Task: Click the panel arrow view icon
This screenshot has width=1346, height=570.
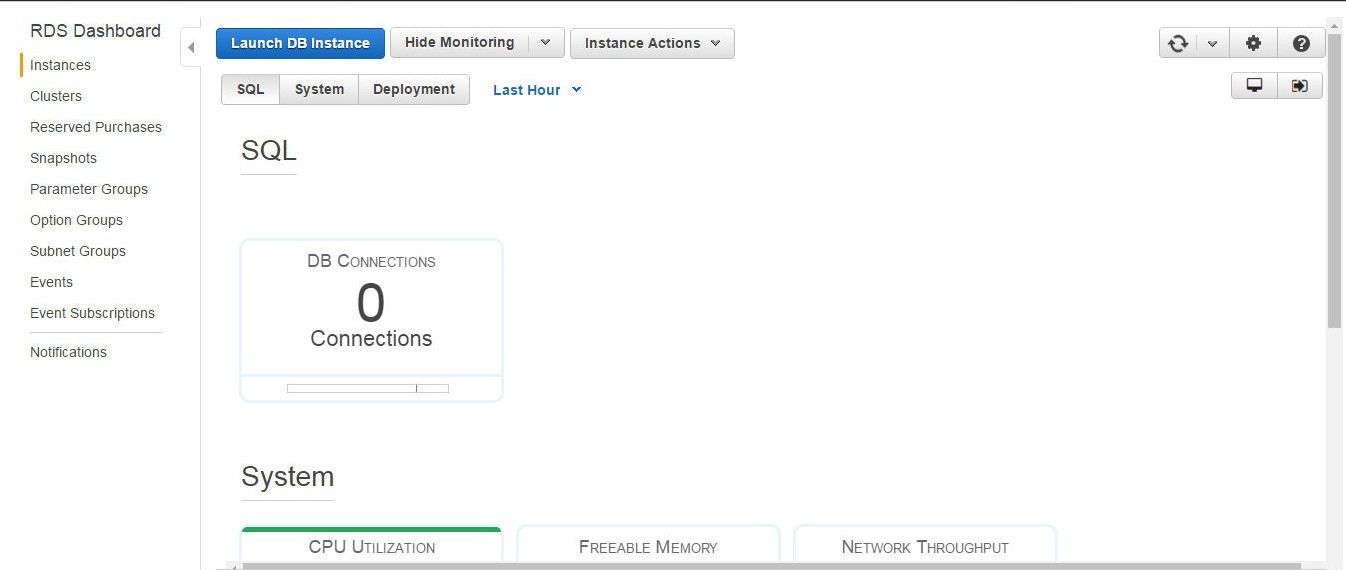Action: point(1300,85)
